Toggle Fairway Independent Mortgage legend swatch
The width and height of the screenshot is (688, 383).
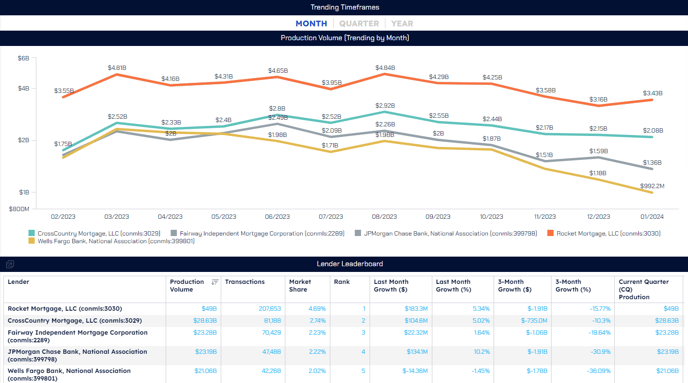pyautogui.click(x=174, y=233)
